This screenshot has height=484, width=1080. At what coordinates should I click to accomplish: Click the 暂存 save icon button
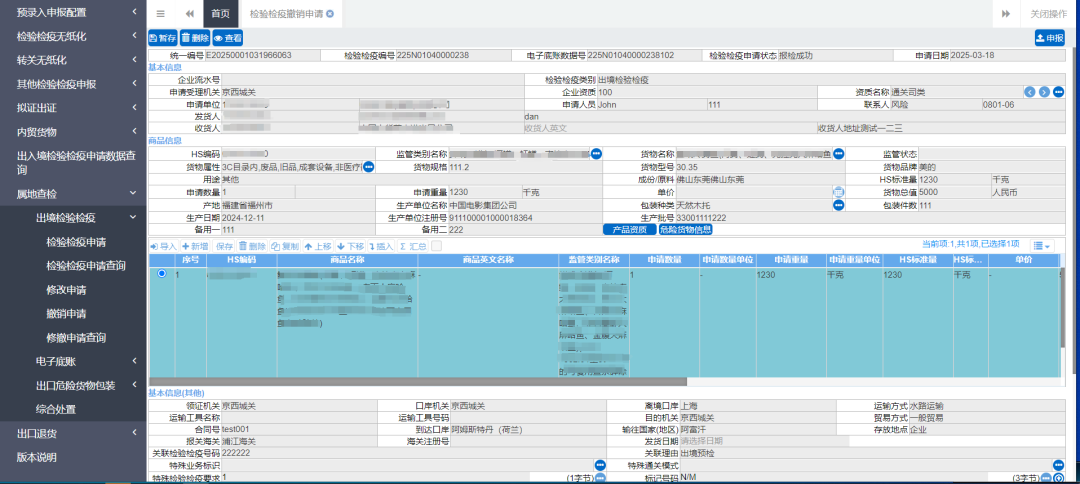point(162,38)
